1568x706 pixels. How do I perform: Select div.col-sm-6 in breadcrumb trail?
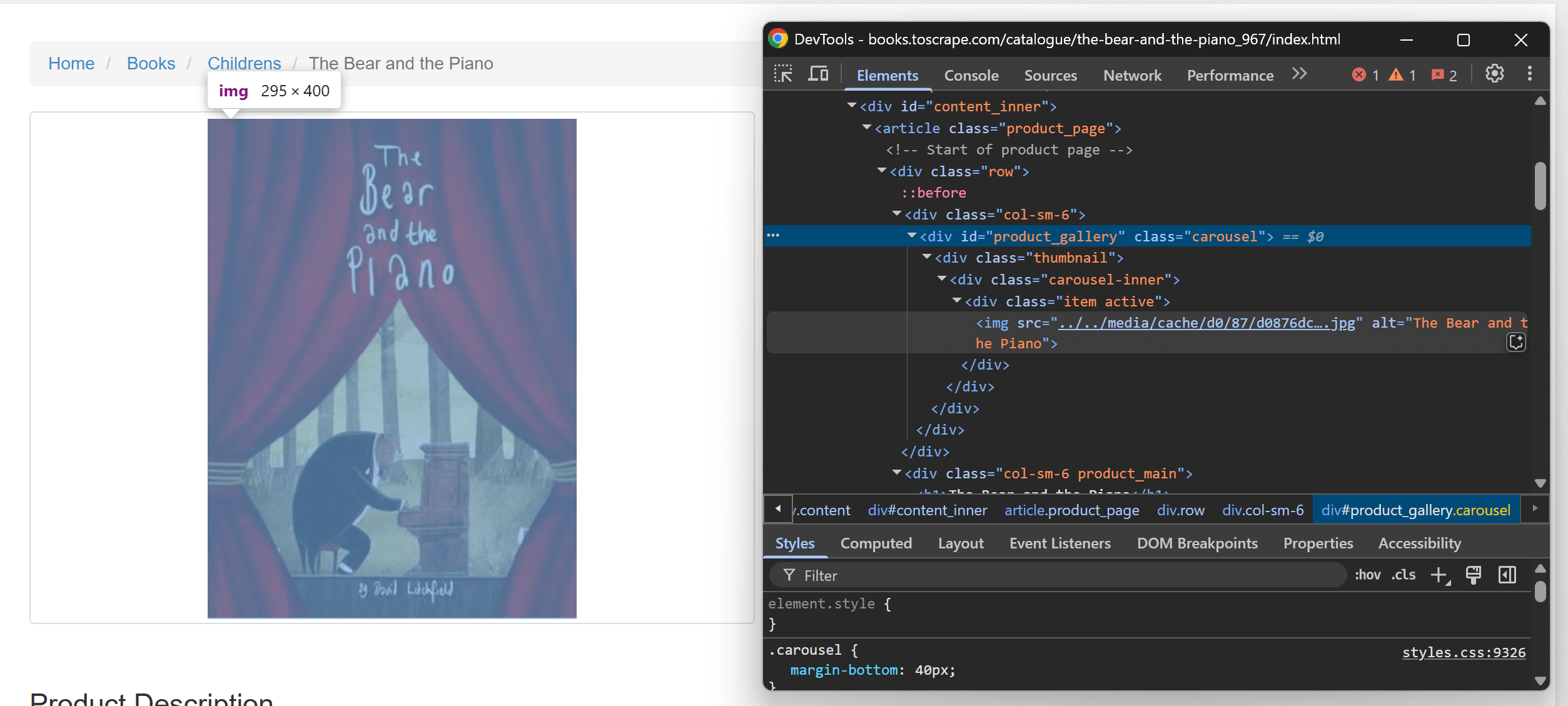pos(1263,510)
